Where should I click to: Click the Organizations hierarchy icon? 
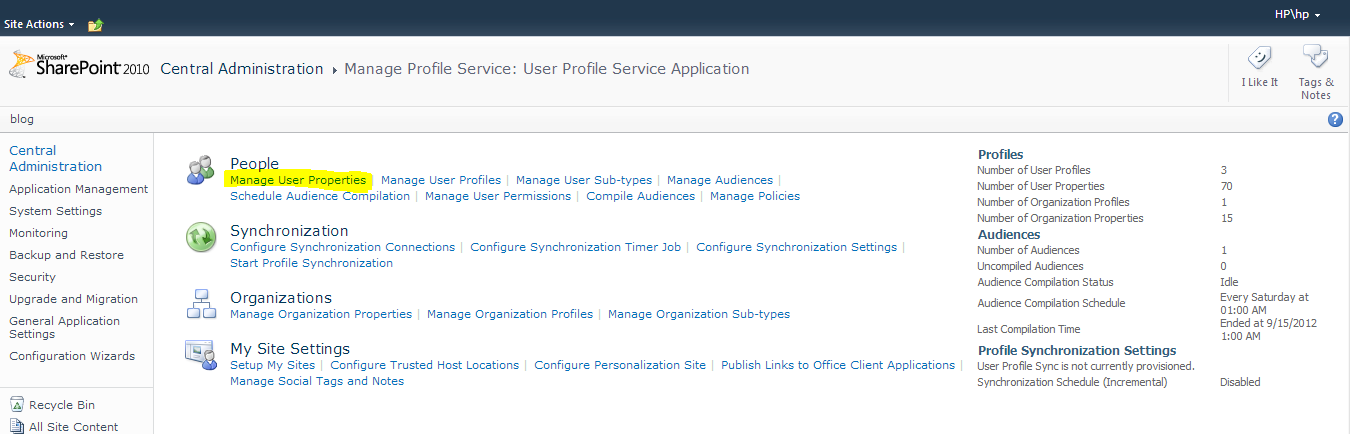tap(200, 303)
